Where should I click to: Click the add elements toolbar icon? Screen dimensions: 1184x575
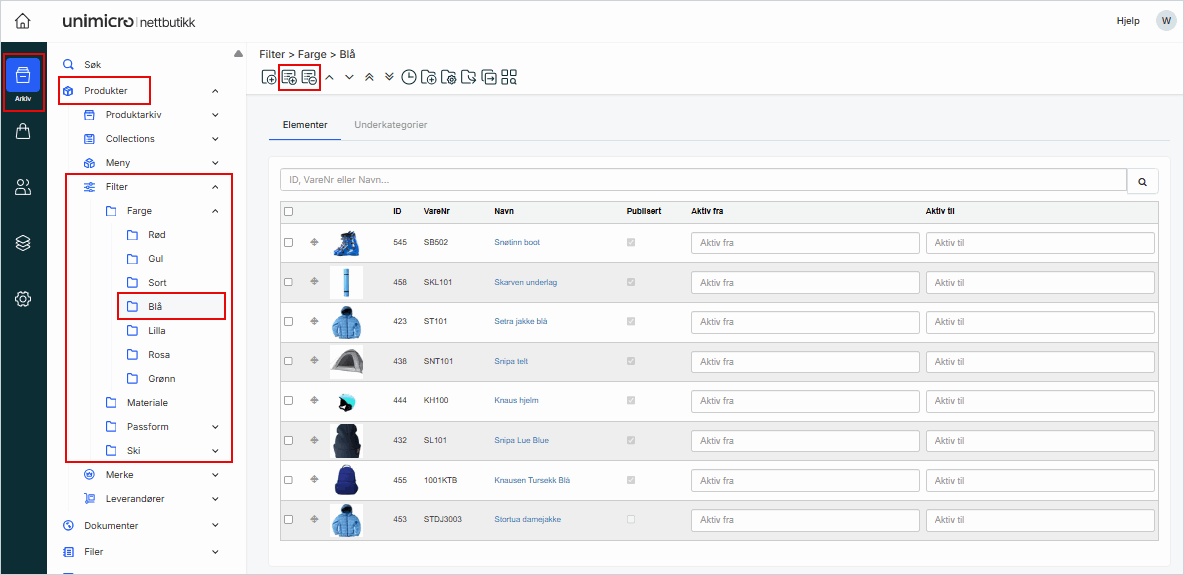289,77
